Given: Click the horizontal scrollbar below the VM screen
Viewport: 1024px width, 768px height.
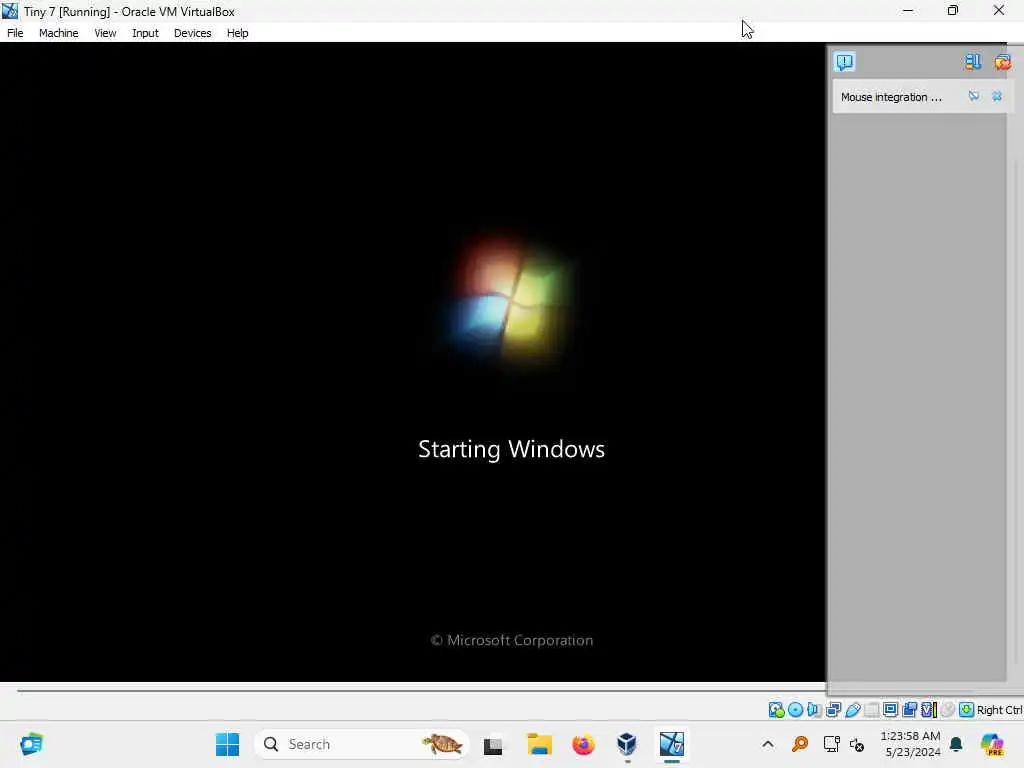Looking at the screenshot, I should [x=421, y=690].
